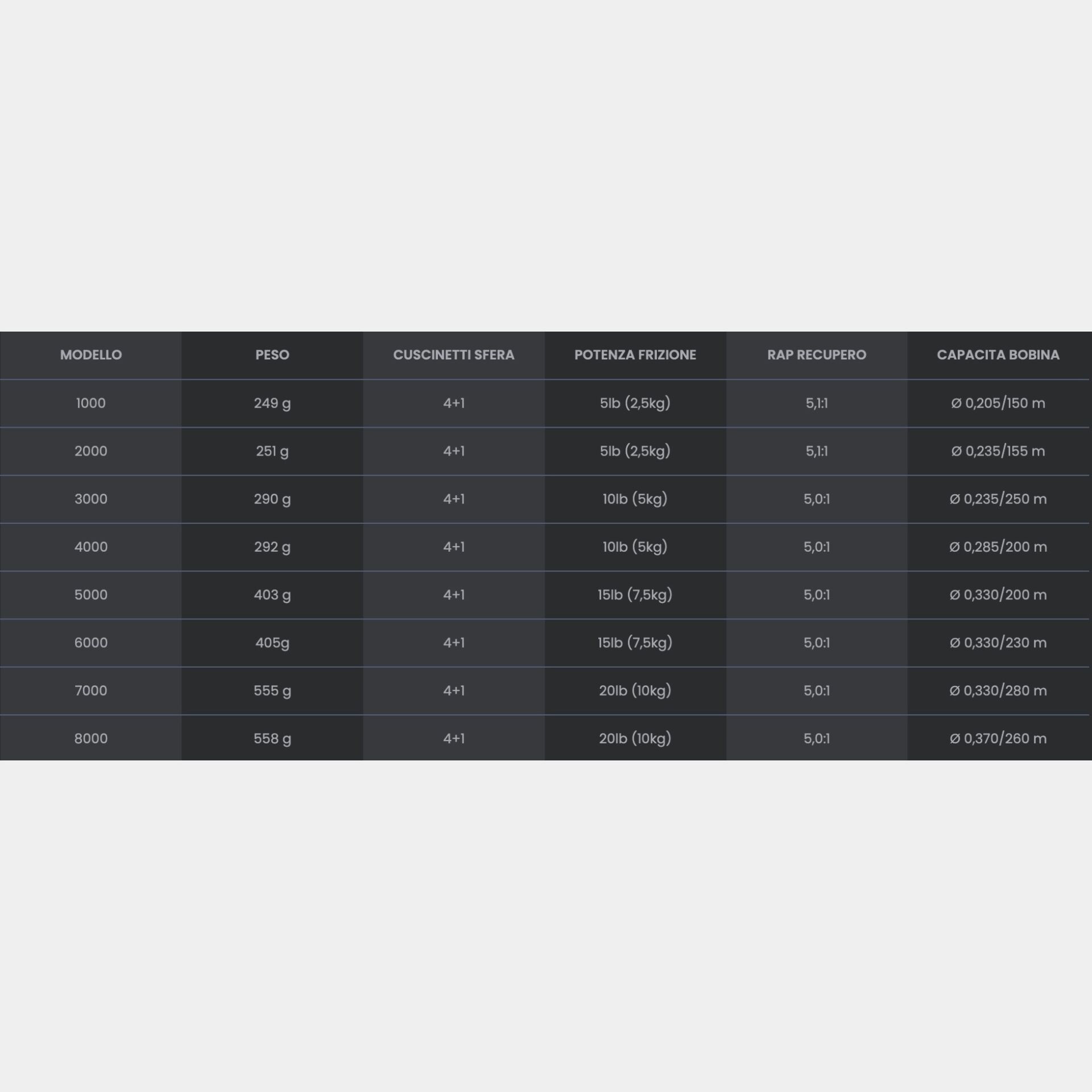
Task: Click the PESO column header
Action: [x=272, y=355]
